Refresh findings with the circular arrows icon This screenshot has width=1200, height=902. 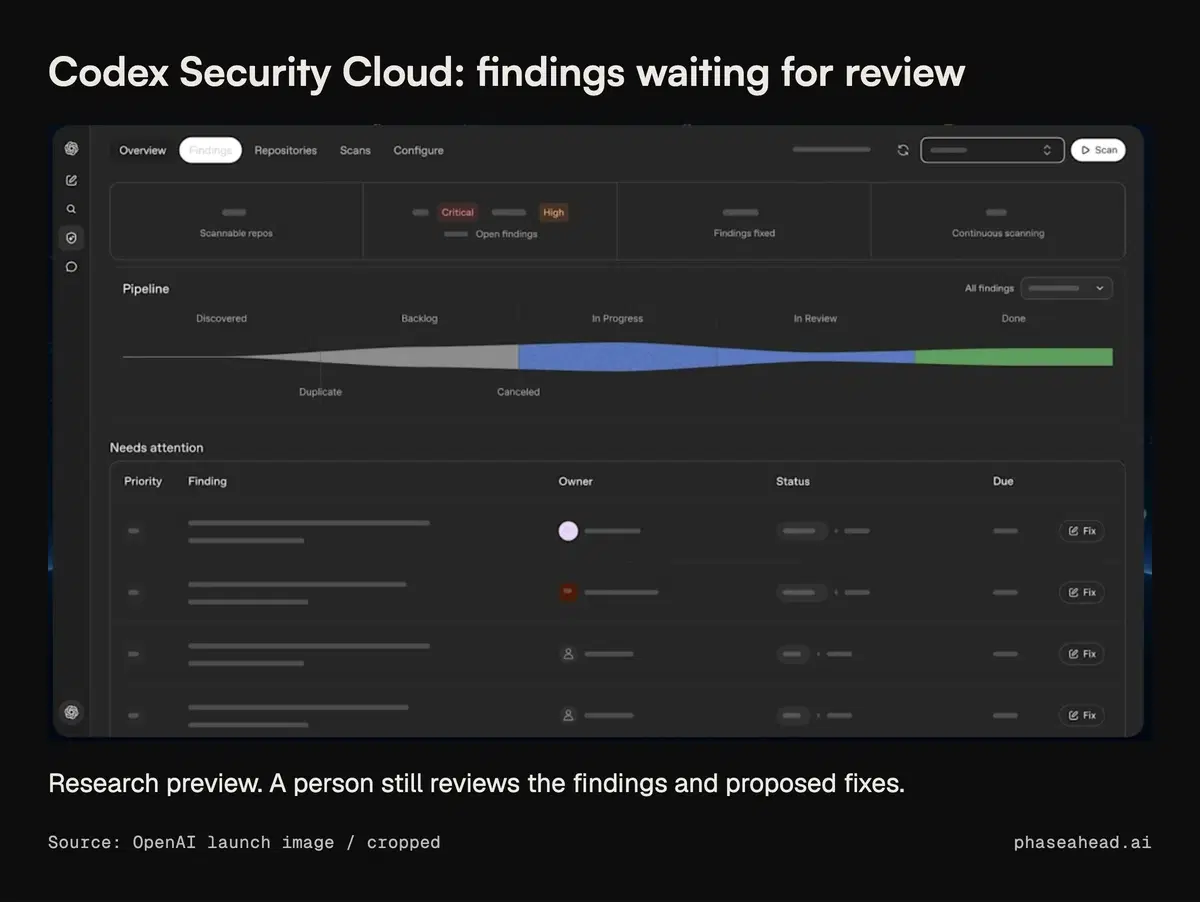[x=903, y=150]
